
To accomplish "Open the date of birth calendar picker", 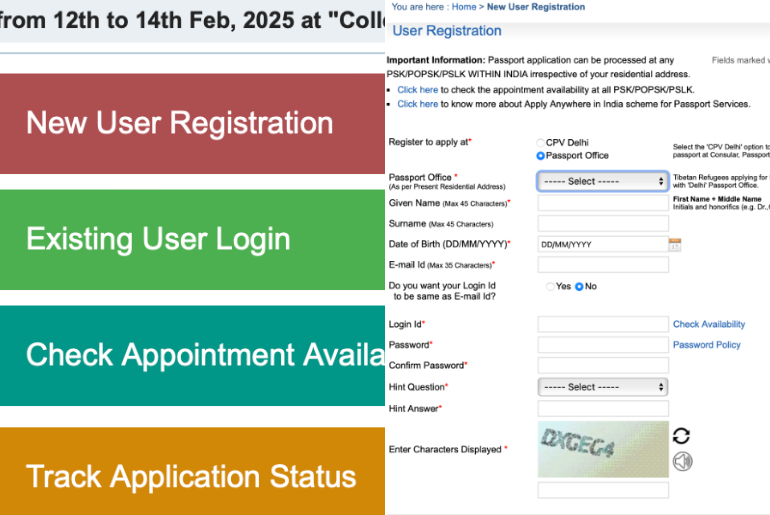I will pyautogui.click(x=675, y=244).
